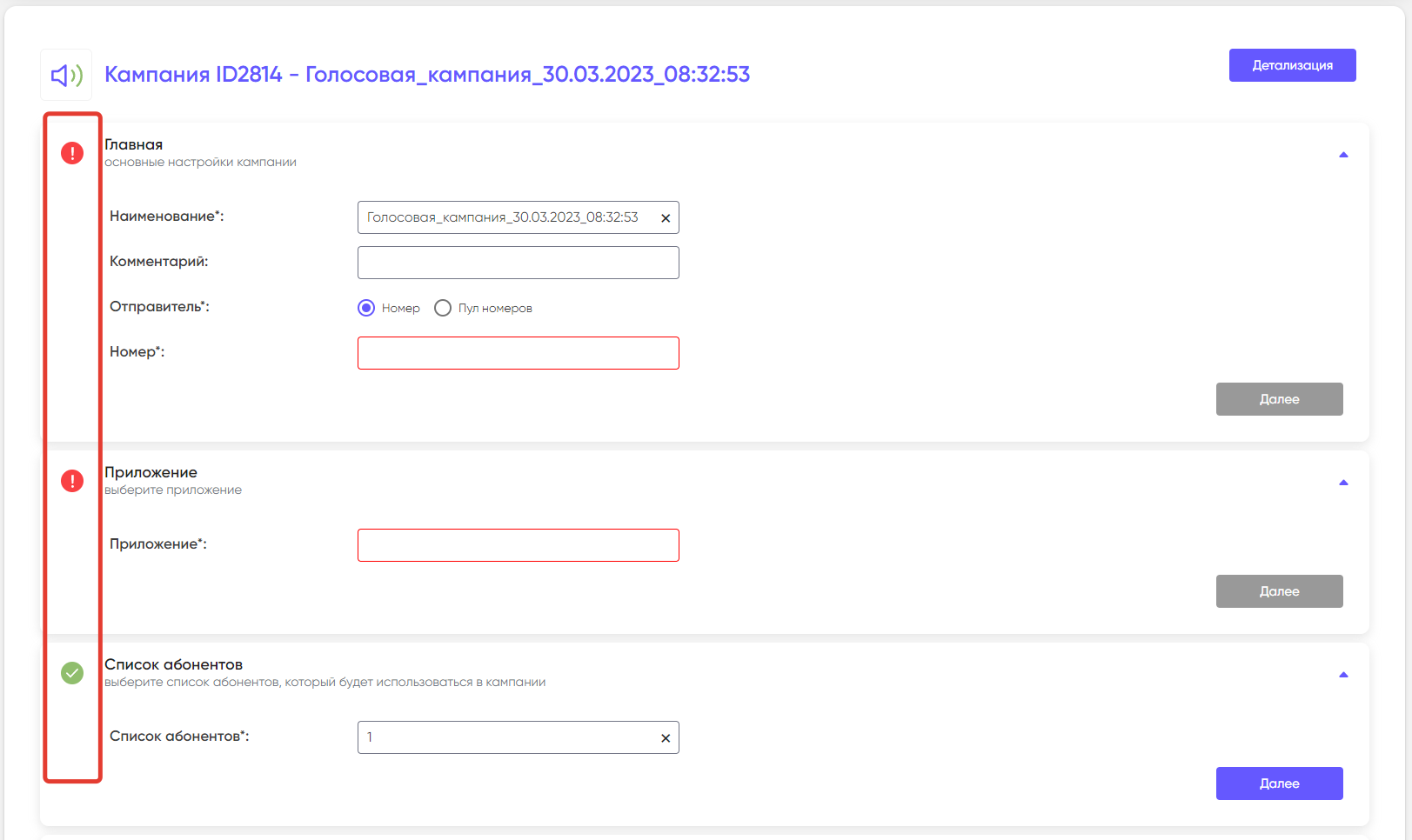Select the Номер sender radio button
Image resolution: width=1412 pixels, height=840 pixels.
366,308
